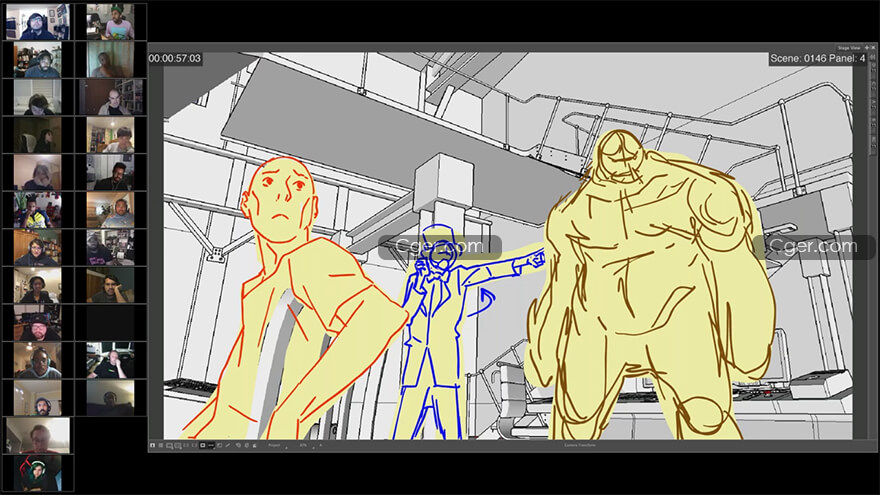Screen dimensions: 880x495
Task: Select the Stage View tab
Action: [x=849, y=48]
